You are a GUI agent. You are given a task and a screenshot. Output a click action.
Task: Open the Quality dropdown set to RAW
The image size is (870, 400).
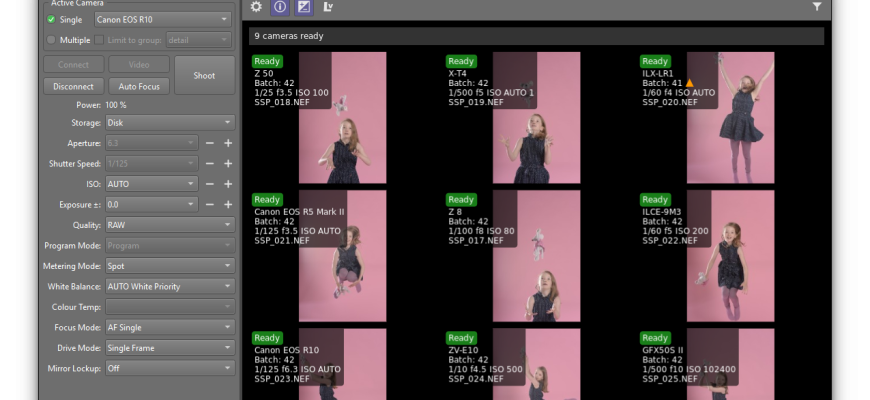tap(170, 225)
